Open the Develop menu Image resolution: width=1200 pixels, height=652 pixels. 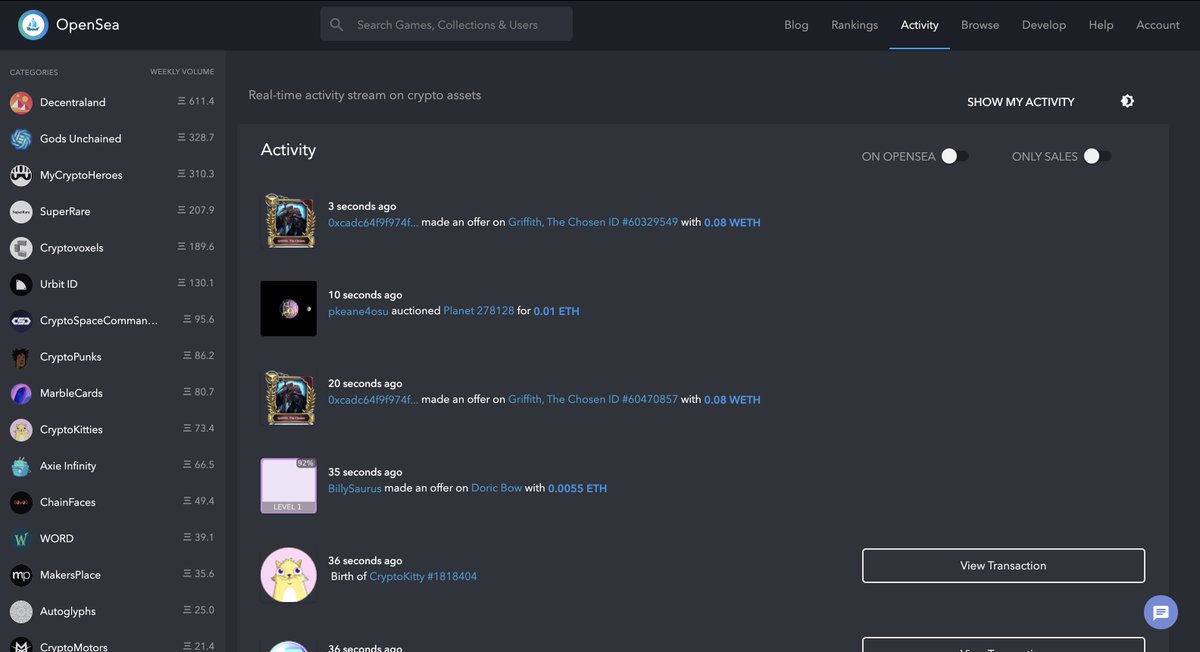(1043, 25)
